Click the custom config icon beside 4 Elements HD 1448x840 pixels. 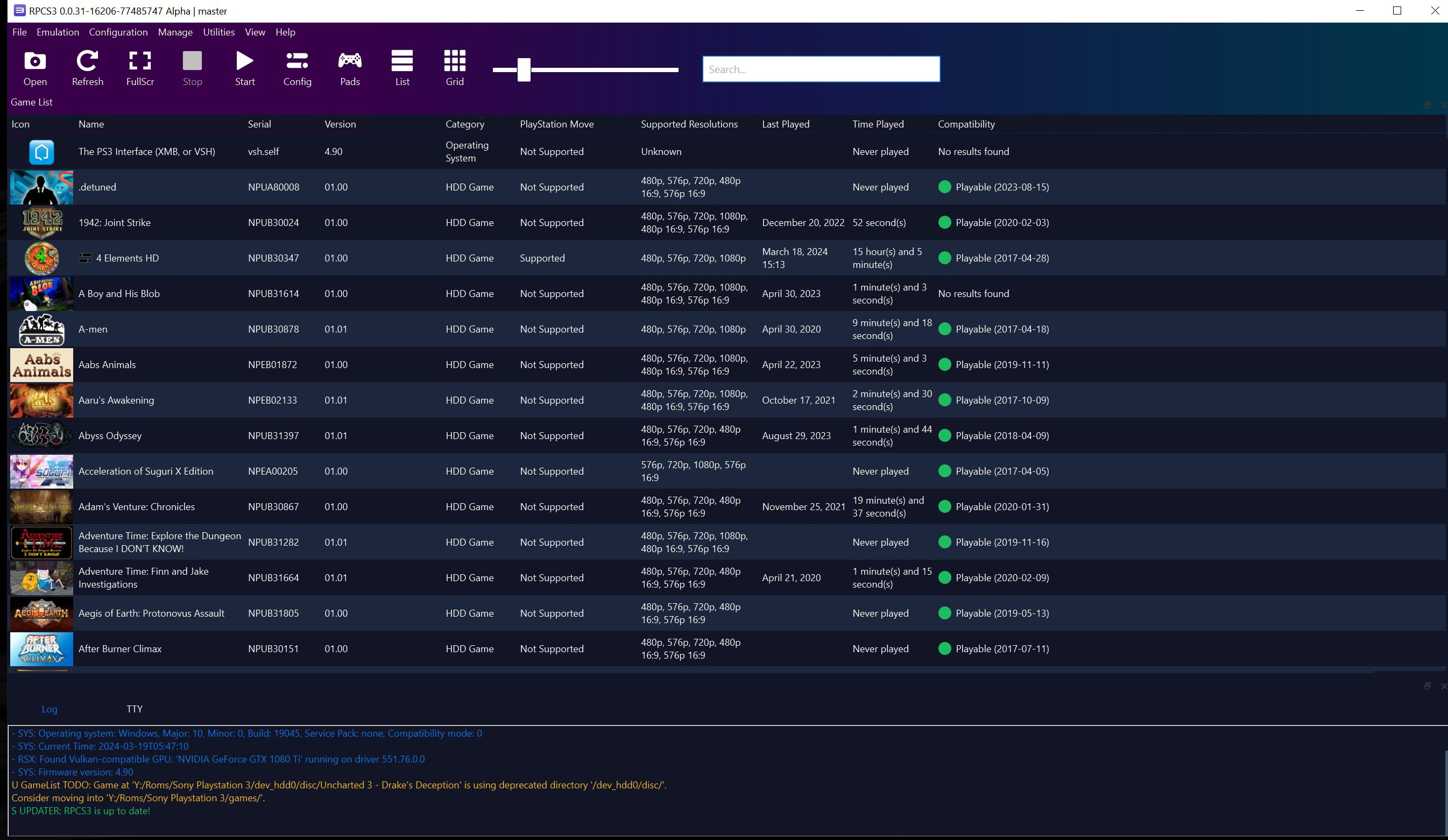[x=85, y=258]
